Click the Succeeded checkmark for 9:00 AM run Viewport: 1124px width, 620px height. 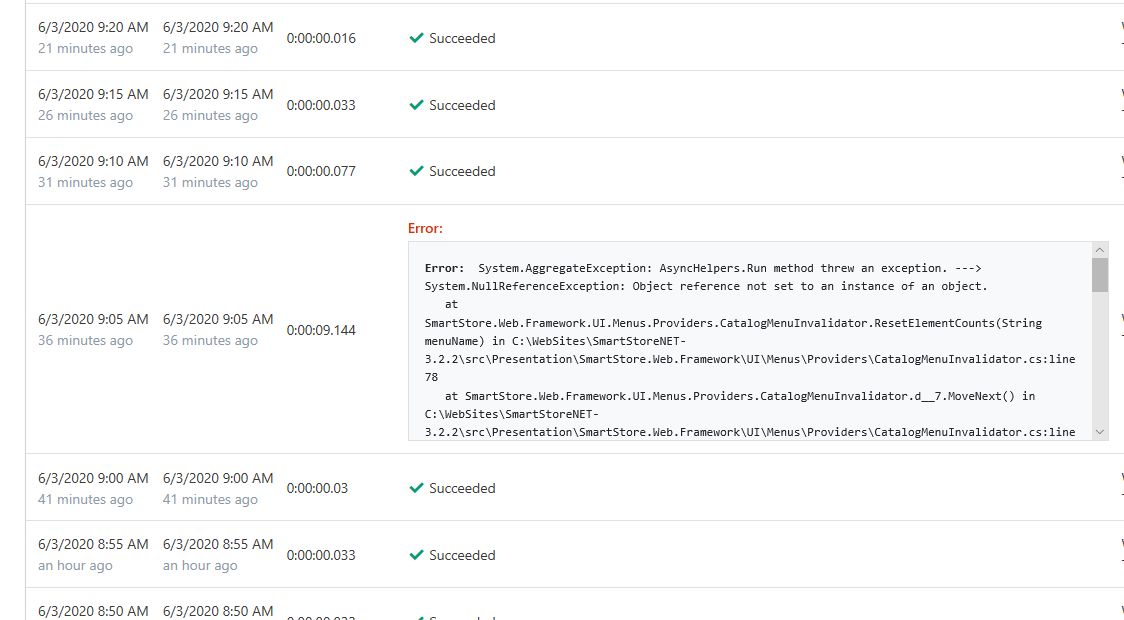[x=416, y=488]
